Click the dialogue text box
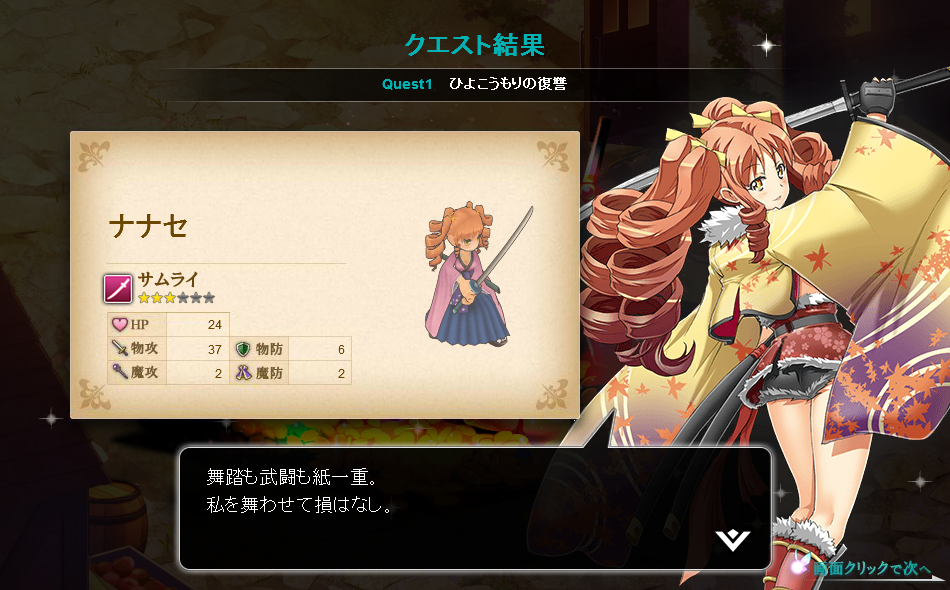 tap(475, 508)
